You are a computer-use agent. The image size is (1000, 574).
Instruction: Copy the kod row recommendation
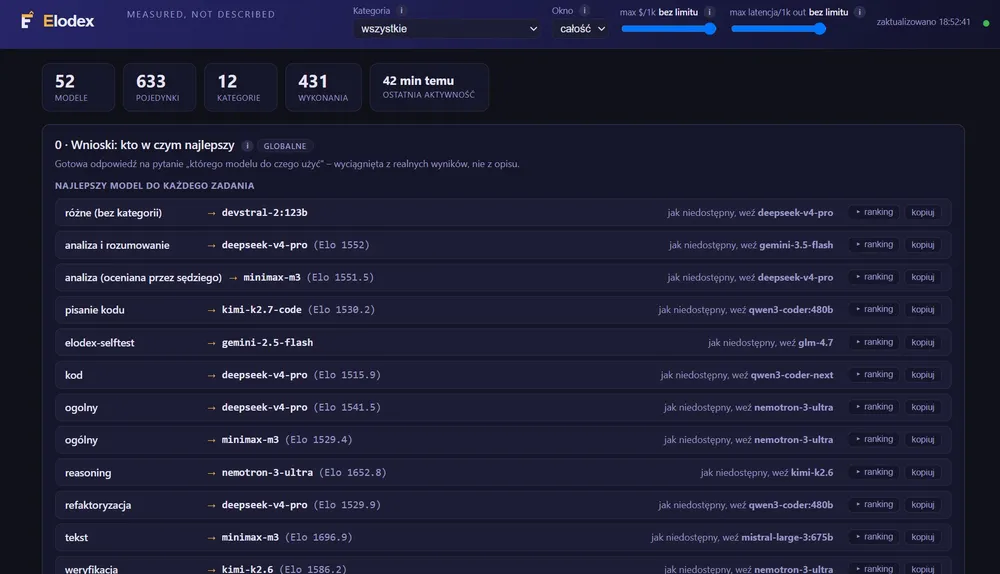(922, 375)
